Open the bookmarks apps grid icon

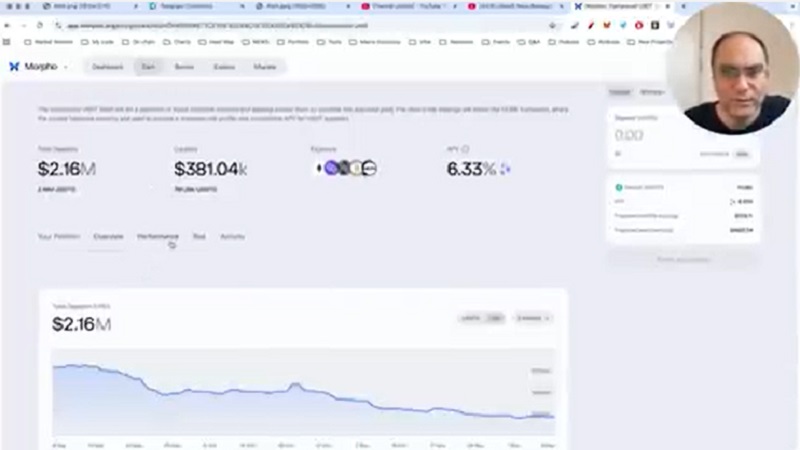point(7,42)
